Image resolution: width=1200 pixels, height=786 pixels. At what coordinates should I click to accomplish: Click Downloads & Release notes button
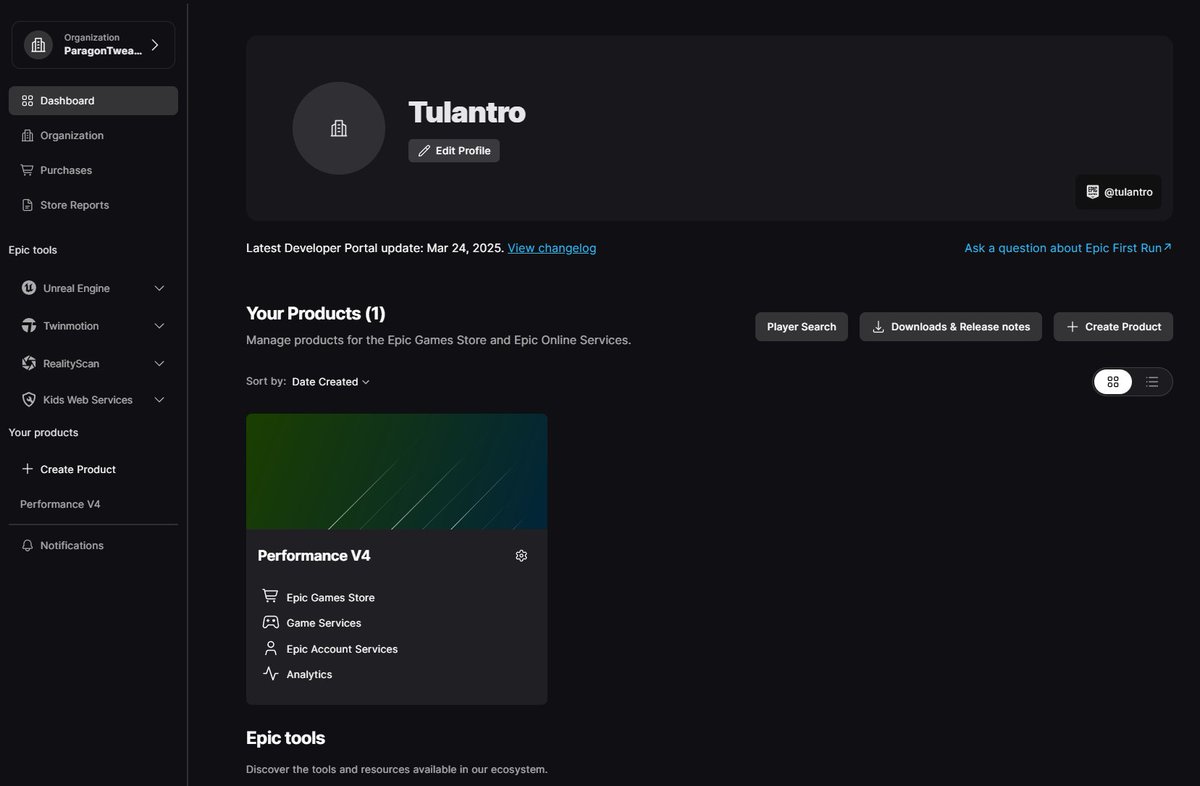point(951,327)
